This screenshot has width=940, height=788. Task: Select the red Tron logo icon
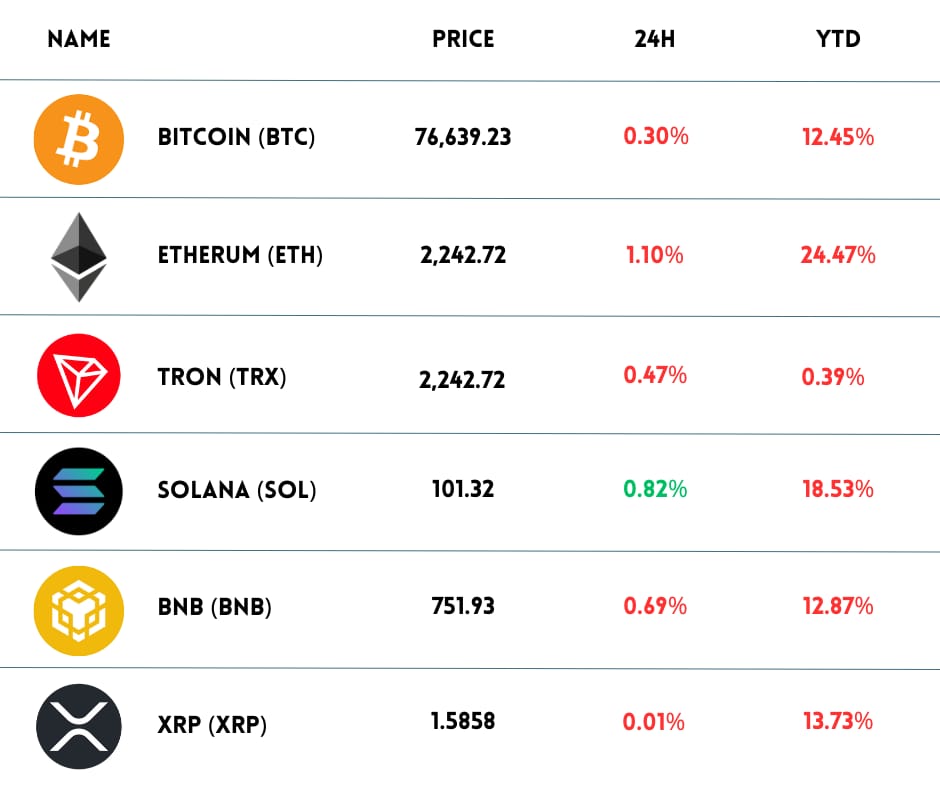[79, 375]
